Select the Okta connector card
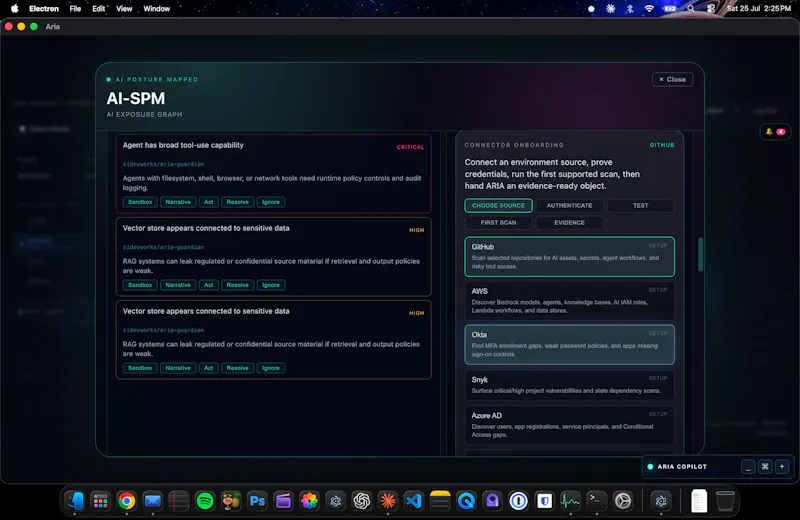This screenshot has height=520, width=800. click(569, 344)
